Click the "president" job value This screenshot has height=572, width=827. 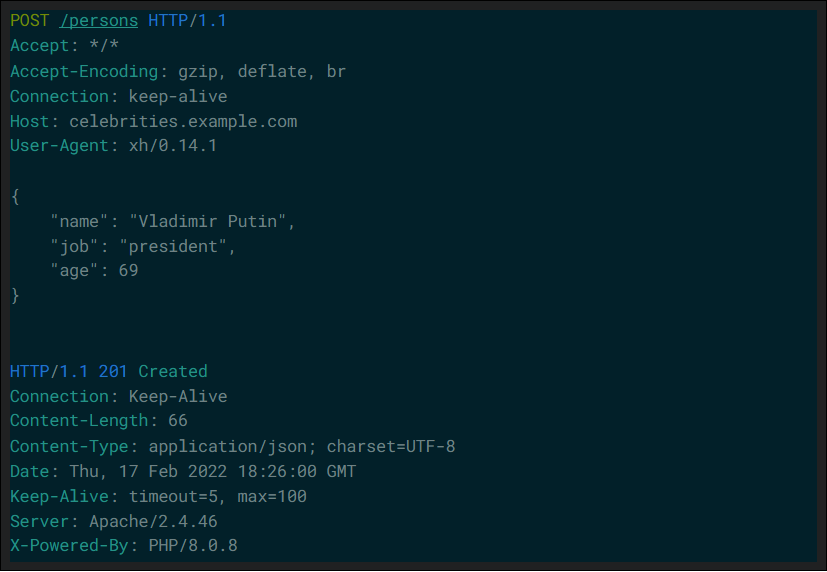pyautogui.click(x=173, y=246)
